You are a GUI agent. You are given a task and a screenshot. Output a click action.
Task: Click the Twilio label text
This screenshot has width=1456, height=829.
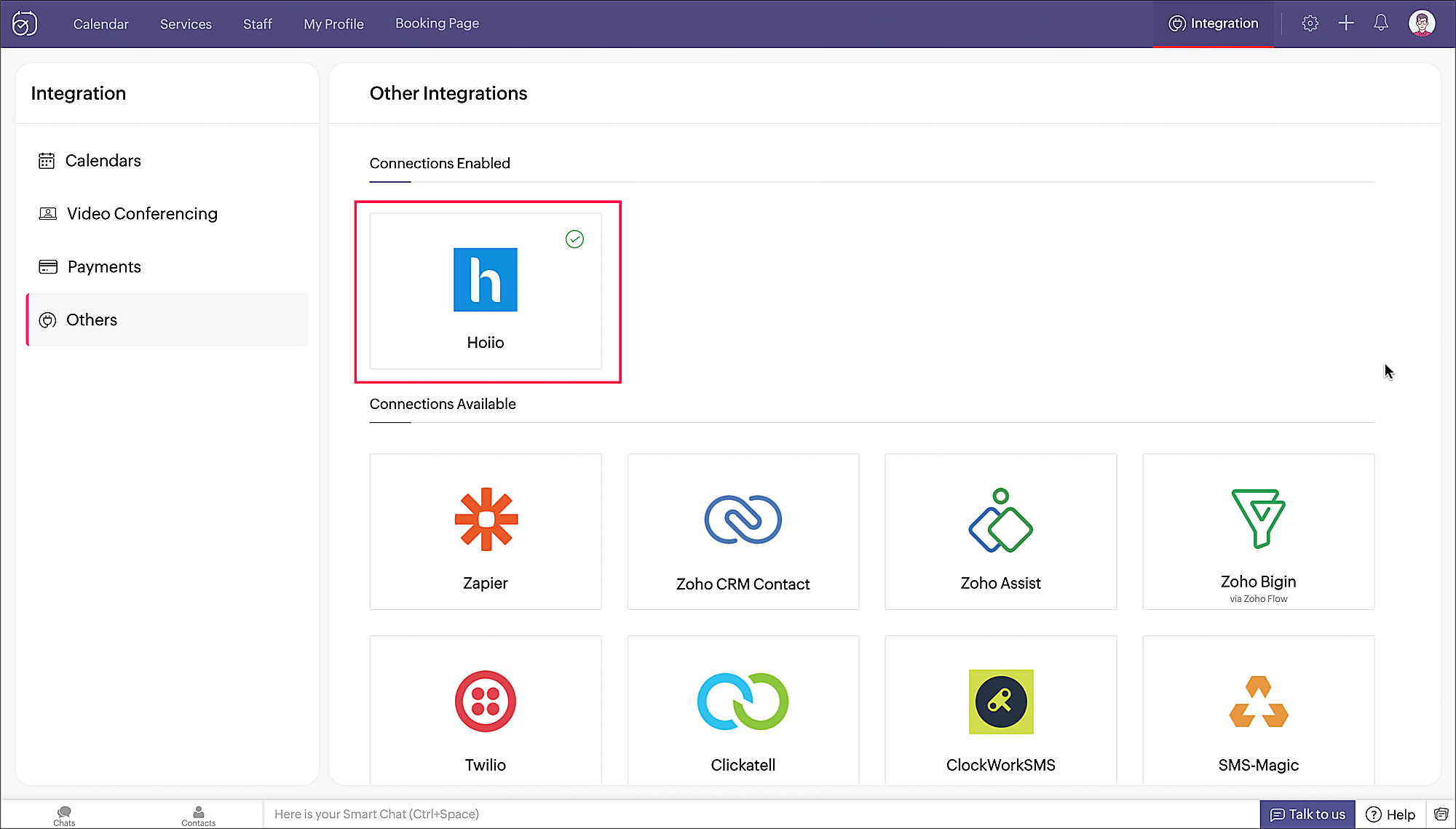click(485, 765)
